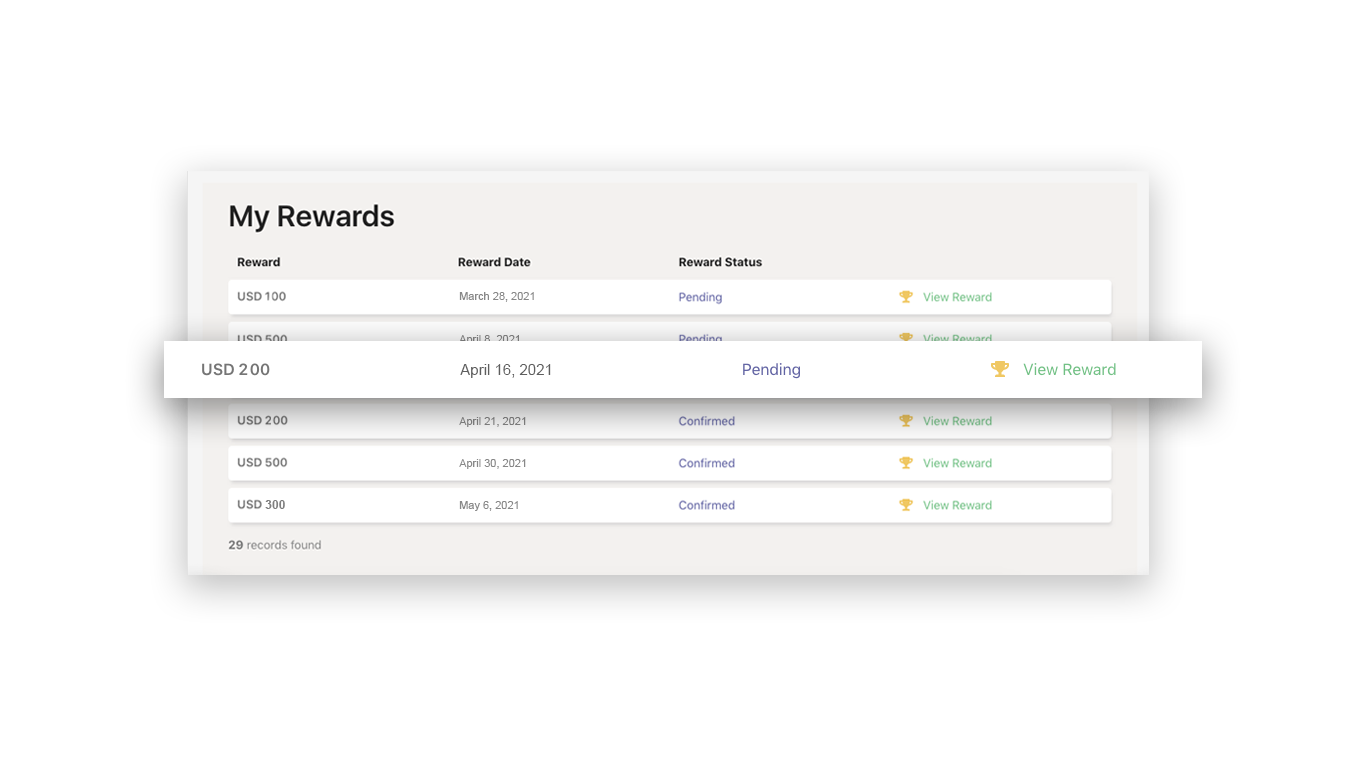Select View Reward for the April 21, 2021 reward
The width and height of the screenshot is (1366, 768).
(957, 421)
